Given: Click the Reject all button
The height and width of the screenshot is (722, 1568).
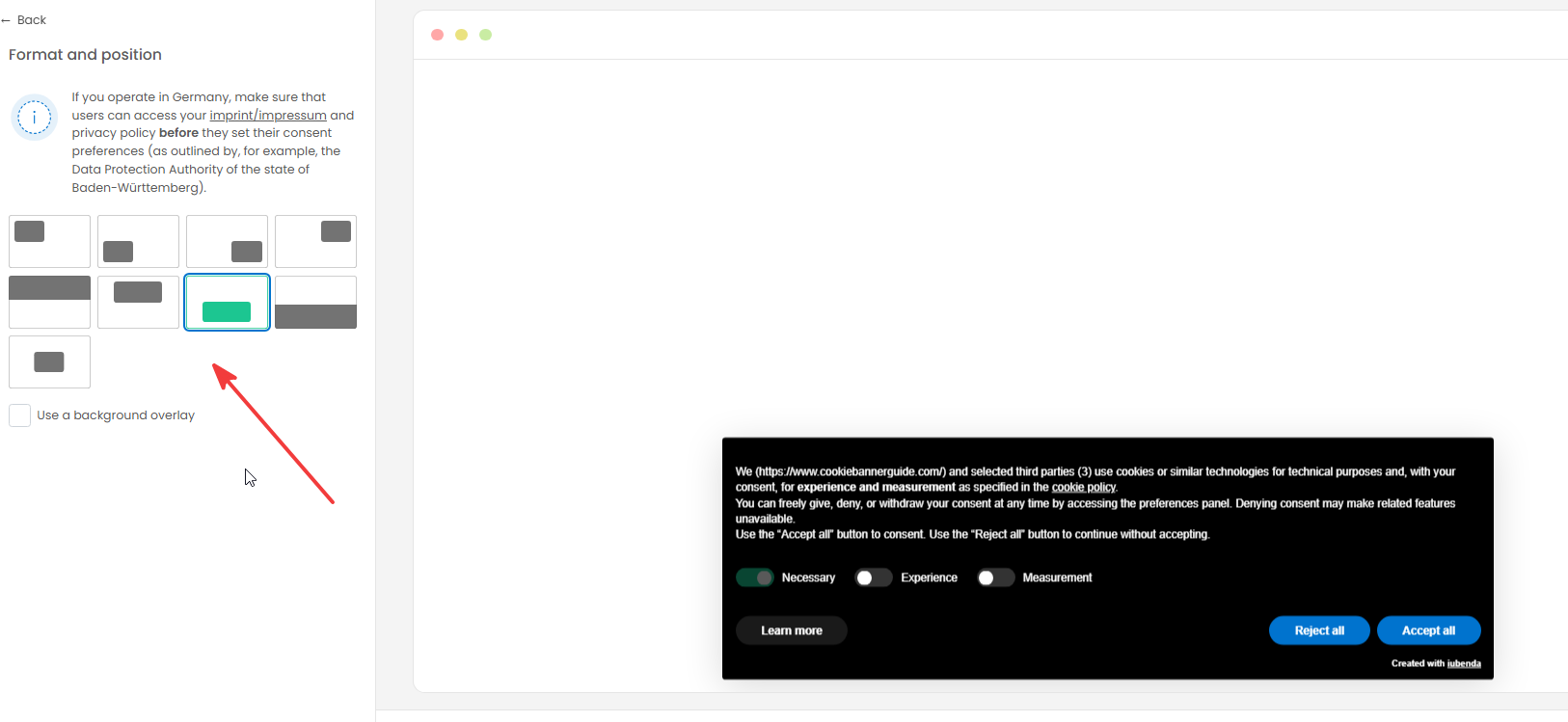Looking at the screenshot, I should click(1319, 630).
